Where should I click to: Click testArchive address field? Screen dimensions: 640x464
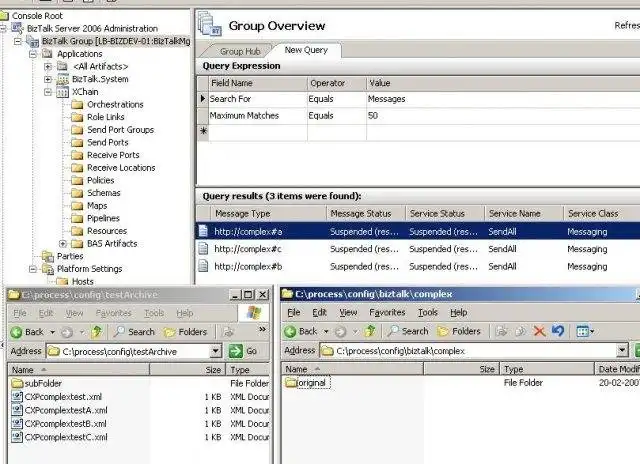129,351
